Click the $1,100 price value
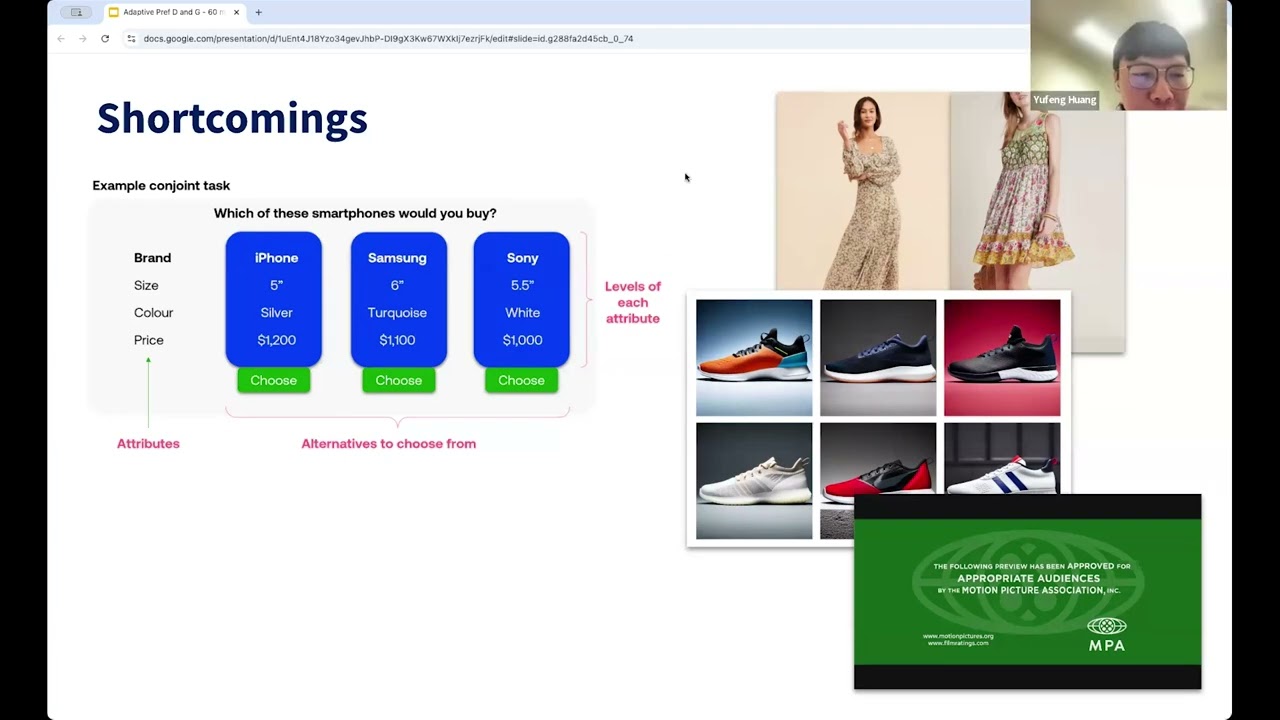Image resolution: width=1280 pixels, height=720 pixels. coord(397,340)
